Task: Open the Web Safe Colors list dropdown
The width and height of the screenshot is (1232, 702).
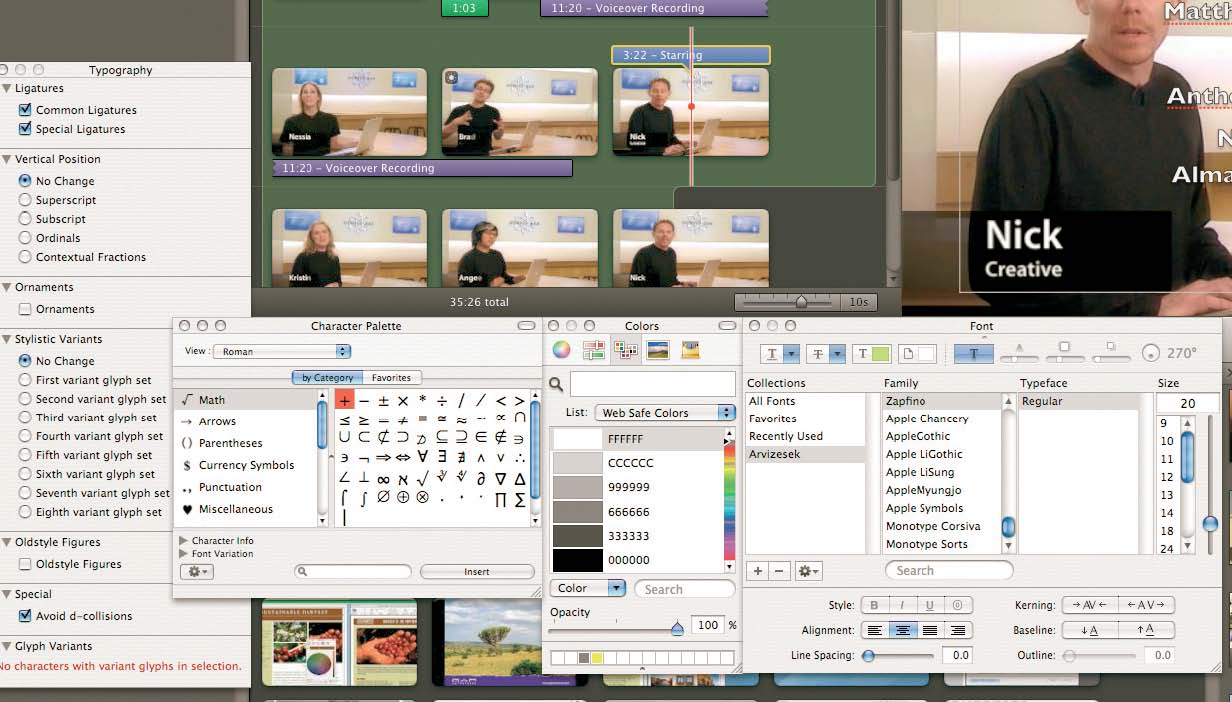Action: (x=665, y=413)
